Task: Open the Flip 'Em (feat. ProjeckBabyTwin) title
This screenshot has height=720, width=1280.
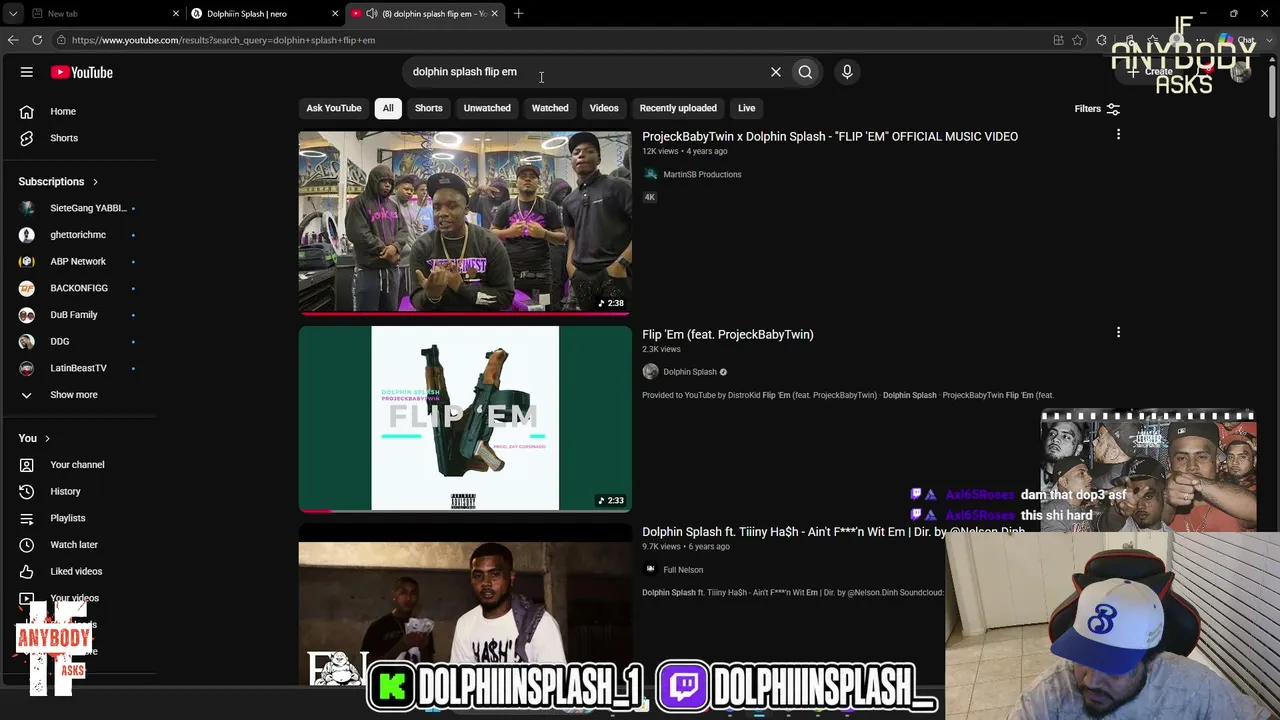Action: click(x=728, y=334)
